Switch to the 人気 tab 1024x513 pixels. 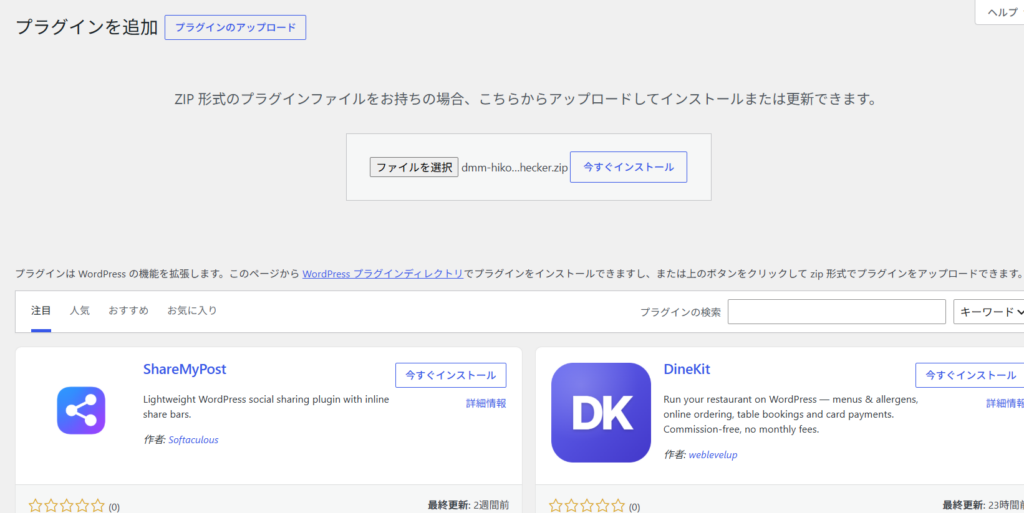80,311
